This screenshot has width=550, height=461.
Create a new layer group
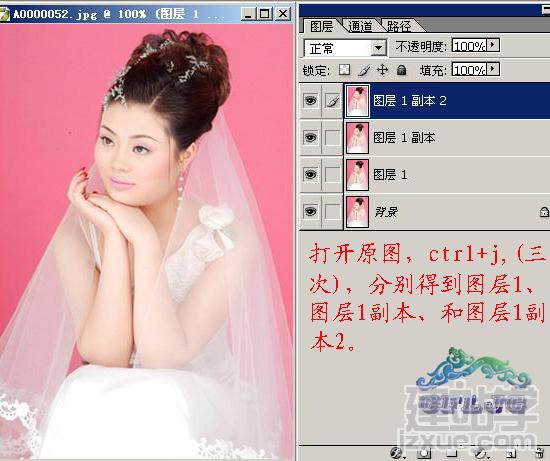(451, 453)
